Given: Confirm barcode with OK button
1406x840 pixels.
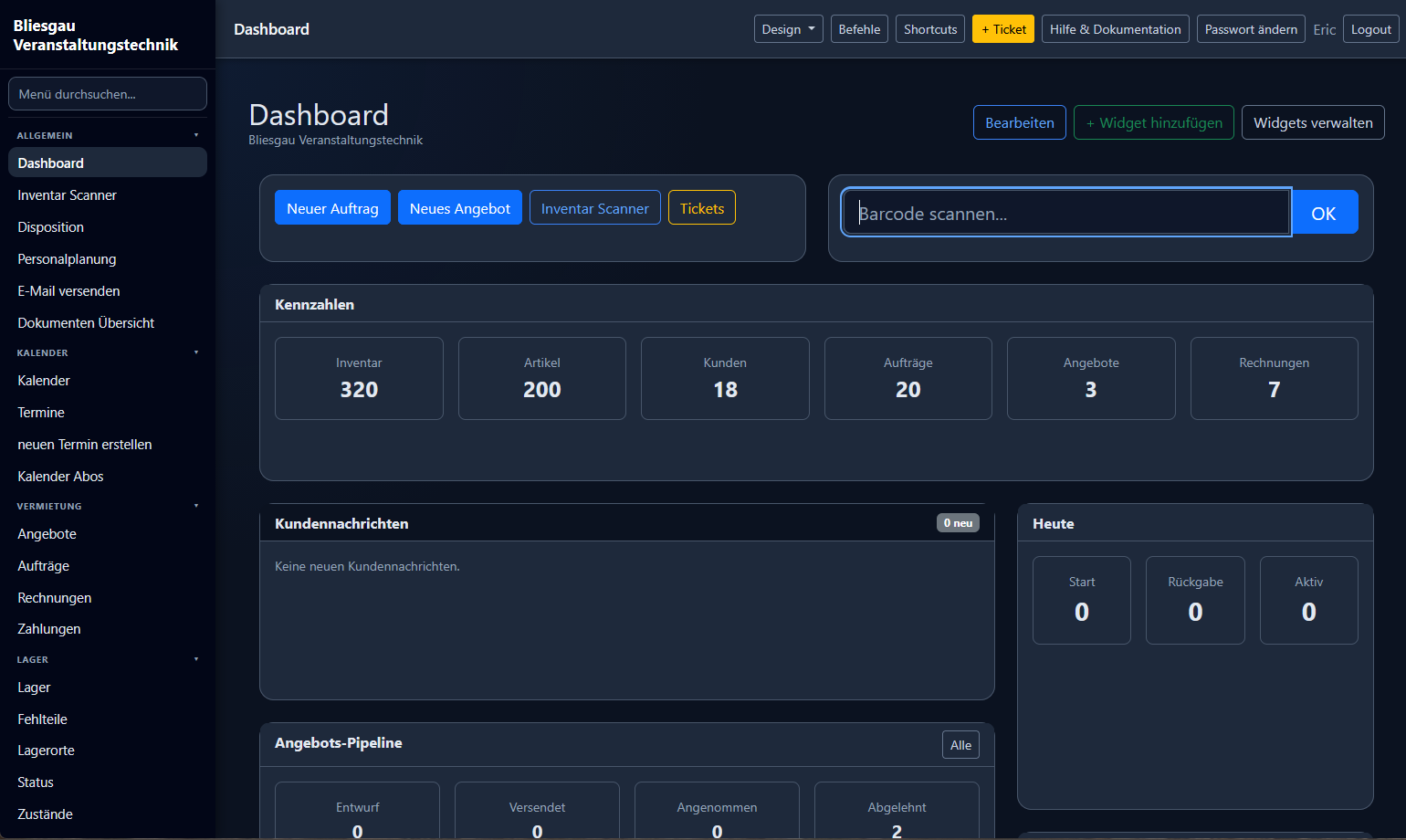Looking at the screenshot, I should pyautogui.click(x=1324, y=213).
